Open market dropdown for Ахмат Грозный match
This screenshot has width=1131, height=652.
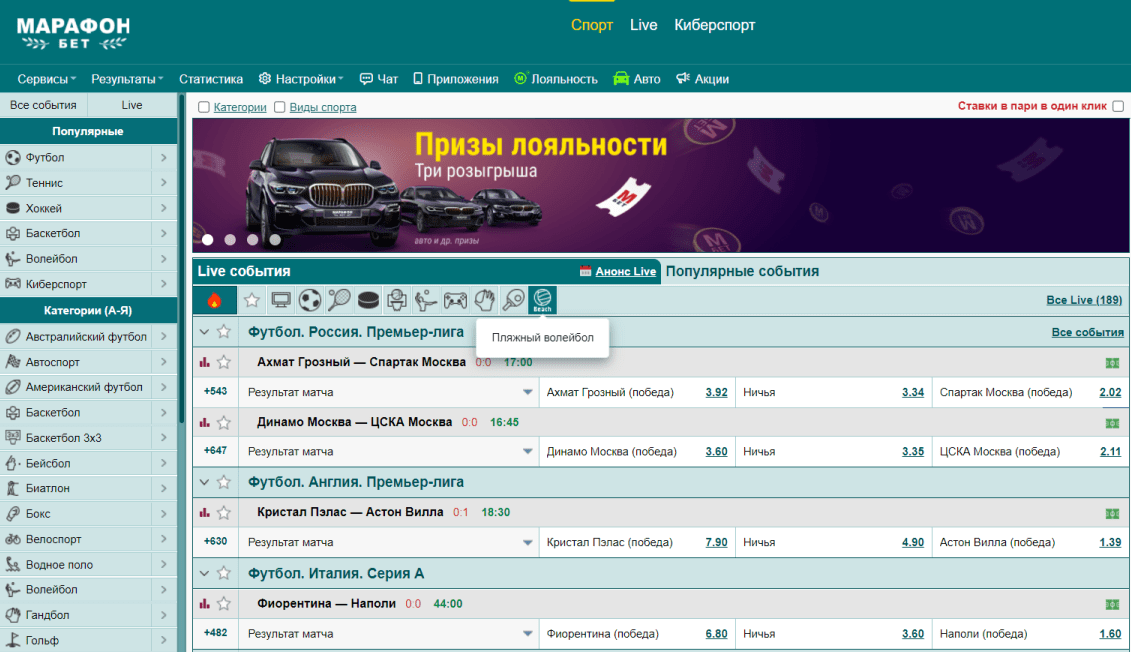coord(527,392)
